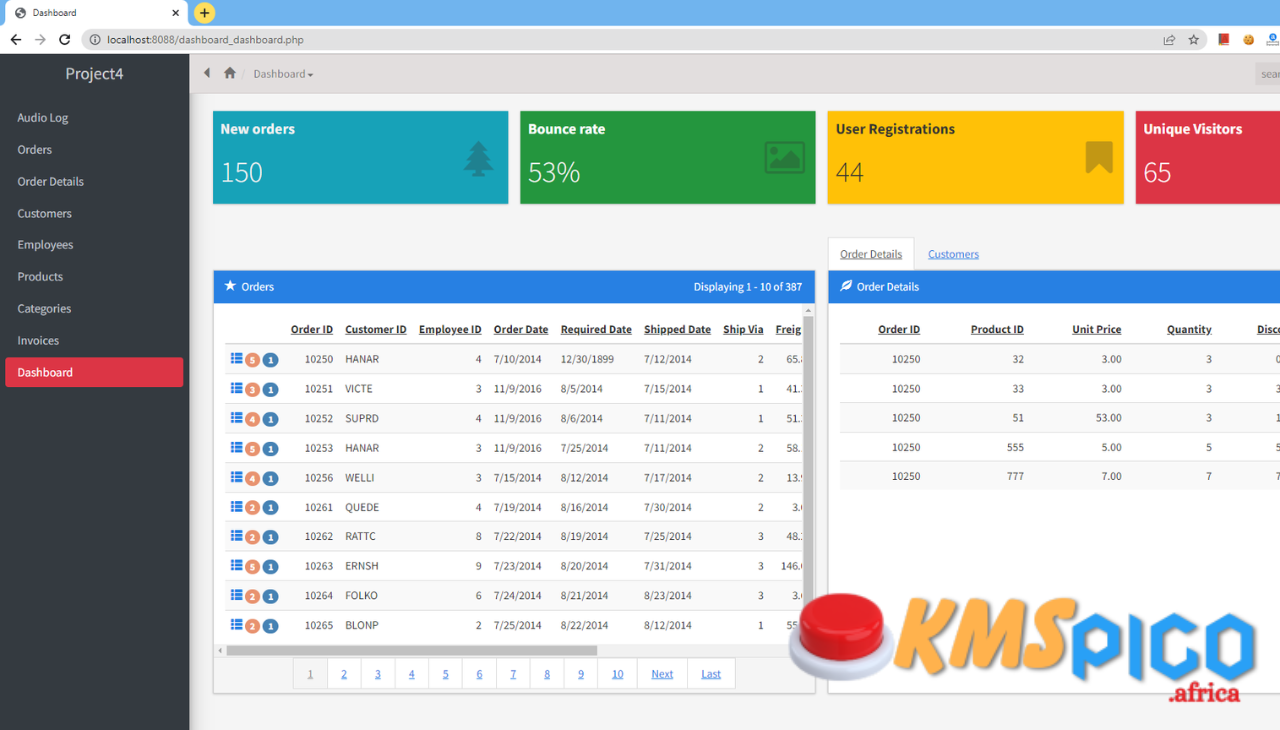This screenshot has width=1280, height=730.
Task: Sort details by Unit Price column
Action: 1097,329
